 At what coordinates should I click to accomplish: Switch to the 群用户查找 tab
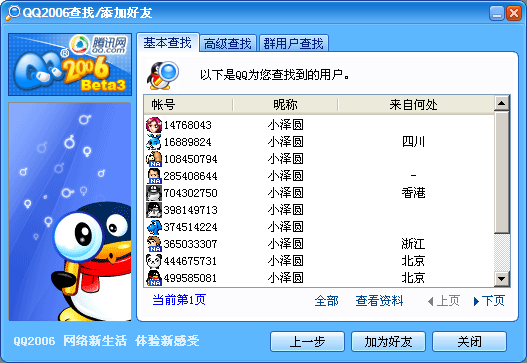tap(293, 44)
